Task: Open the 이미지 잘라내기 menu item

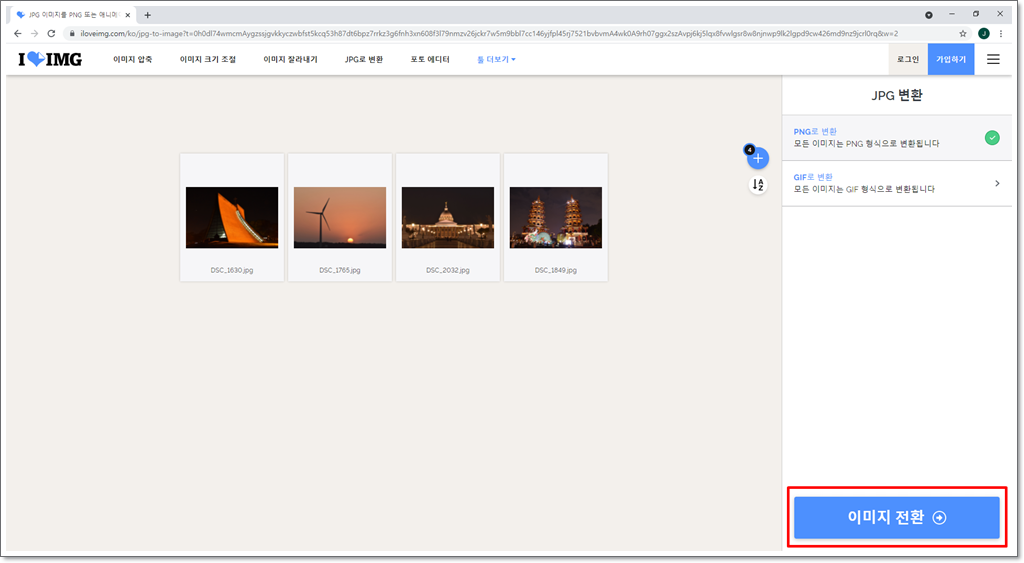Action: pos(290,59)
